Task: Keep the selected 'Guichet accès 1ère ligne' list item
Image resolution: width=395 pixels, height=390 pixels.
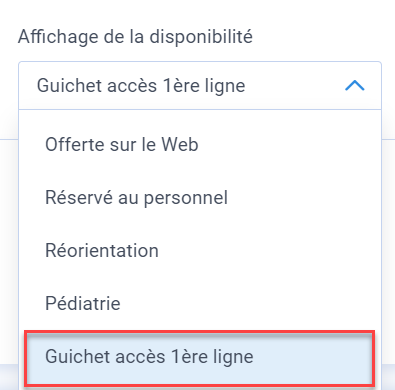Action: 200,357
